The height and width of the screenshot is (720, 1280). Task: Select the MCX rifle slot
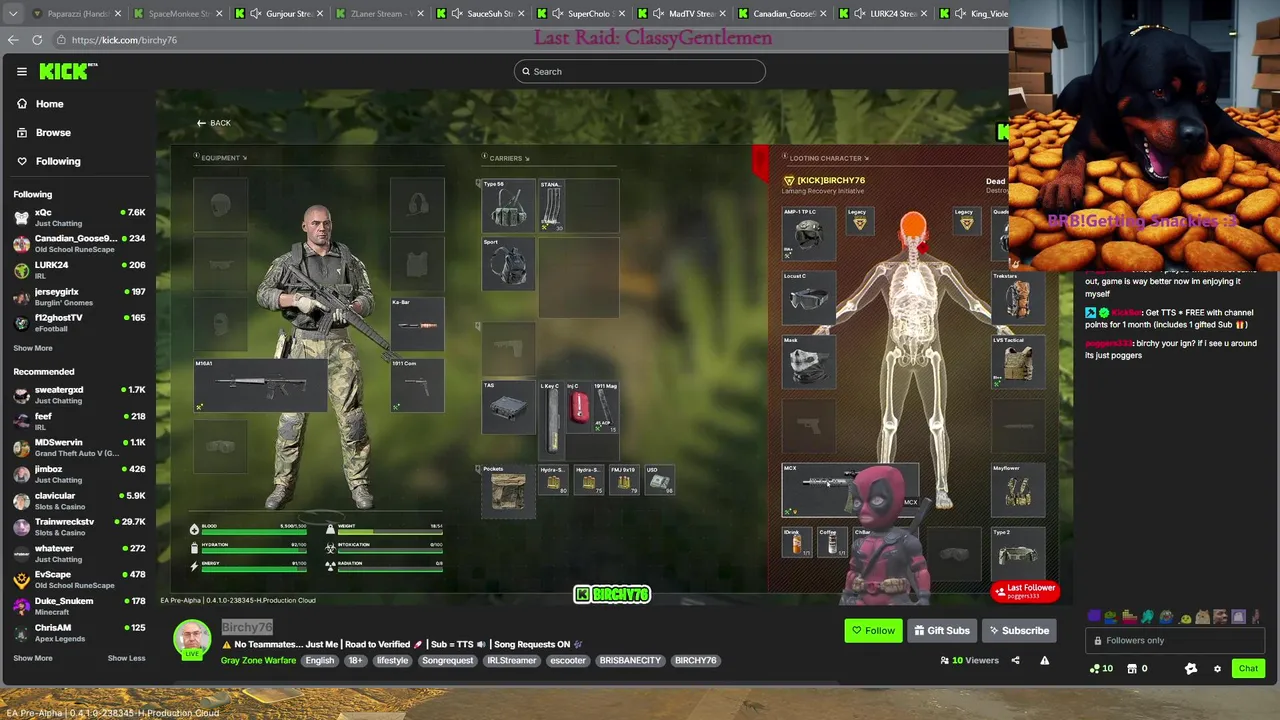click(850, 490)
